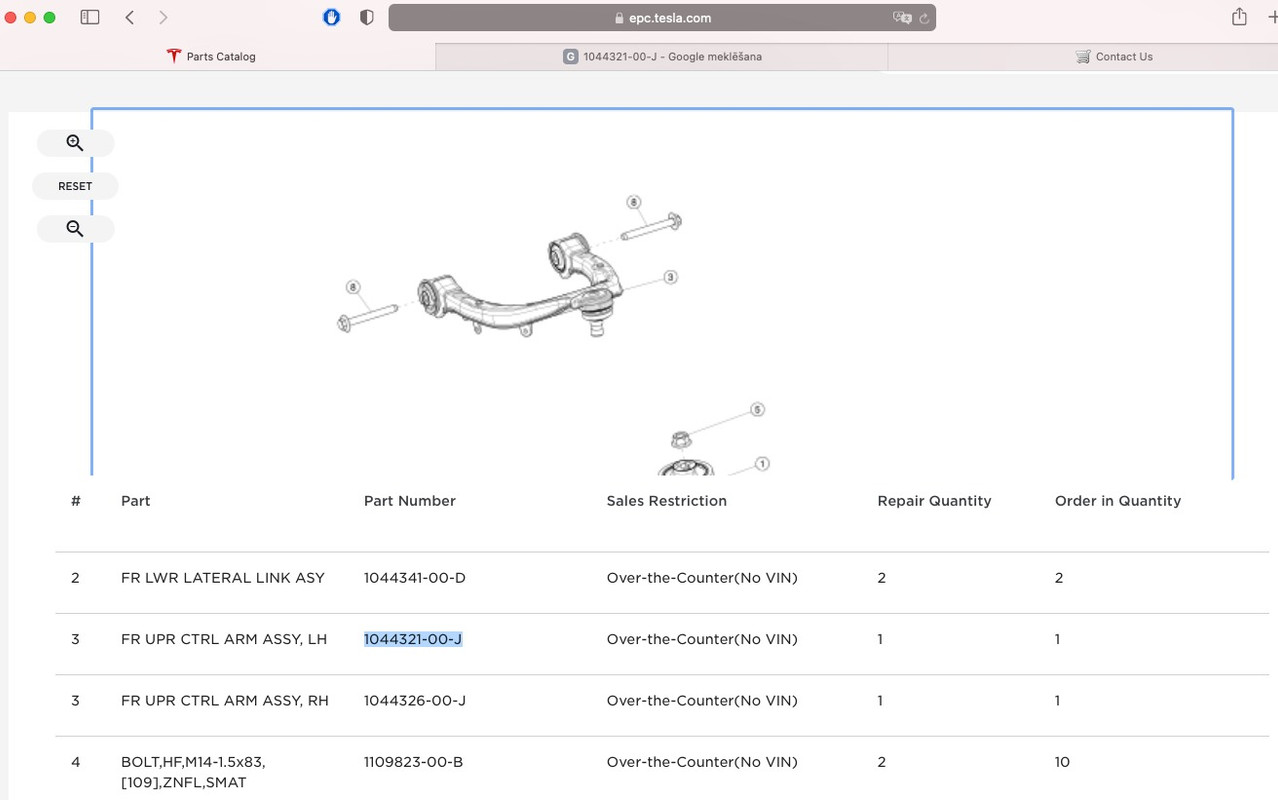Click the cart favicon on Contact Us tab
1278x800 pixels.
(1083, 57)
